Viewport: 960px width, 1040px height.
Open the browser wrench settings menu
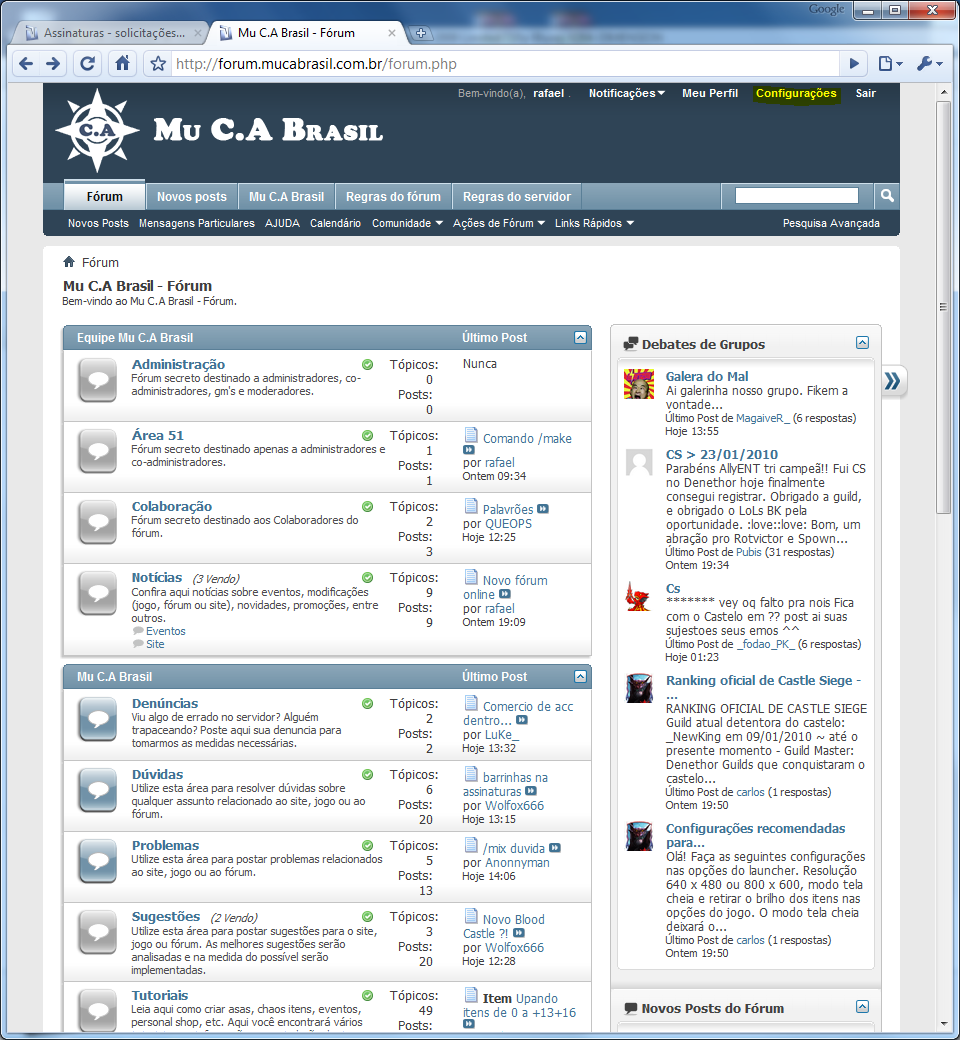click(928, 64)
